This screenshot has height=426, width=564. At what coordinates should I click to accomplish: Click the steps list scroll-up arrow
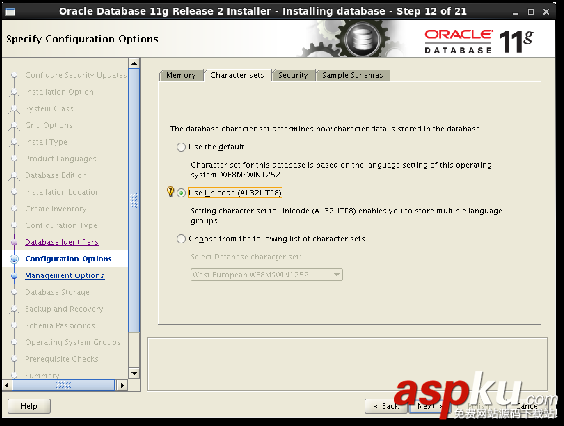point(134,64)
